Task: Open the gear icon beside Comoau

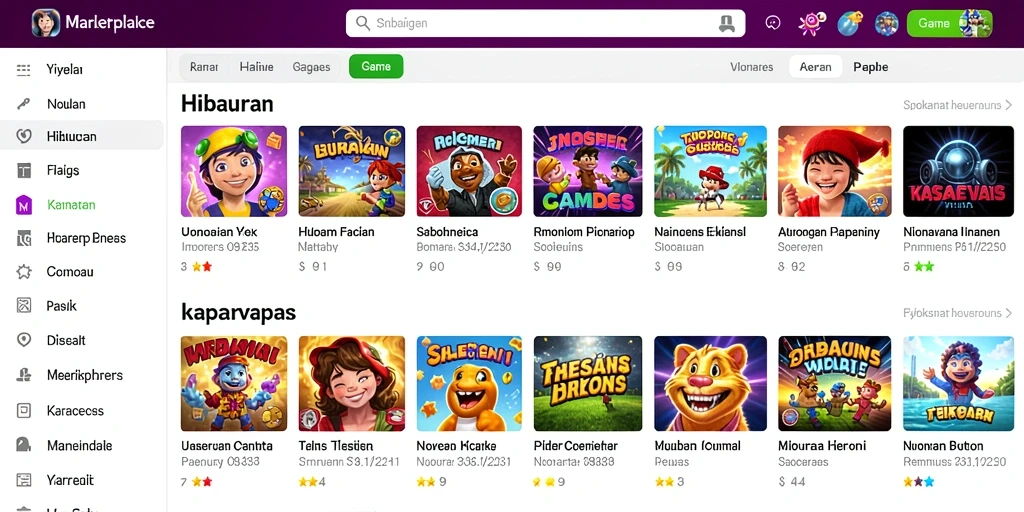Action: [x=24, y=272]
